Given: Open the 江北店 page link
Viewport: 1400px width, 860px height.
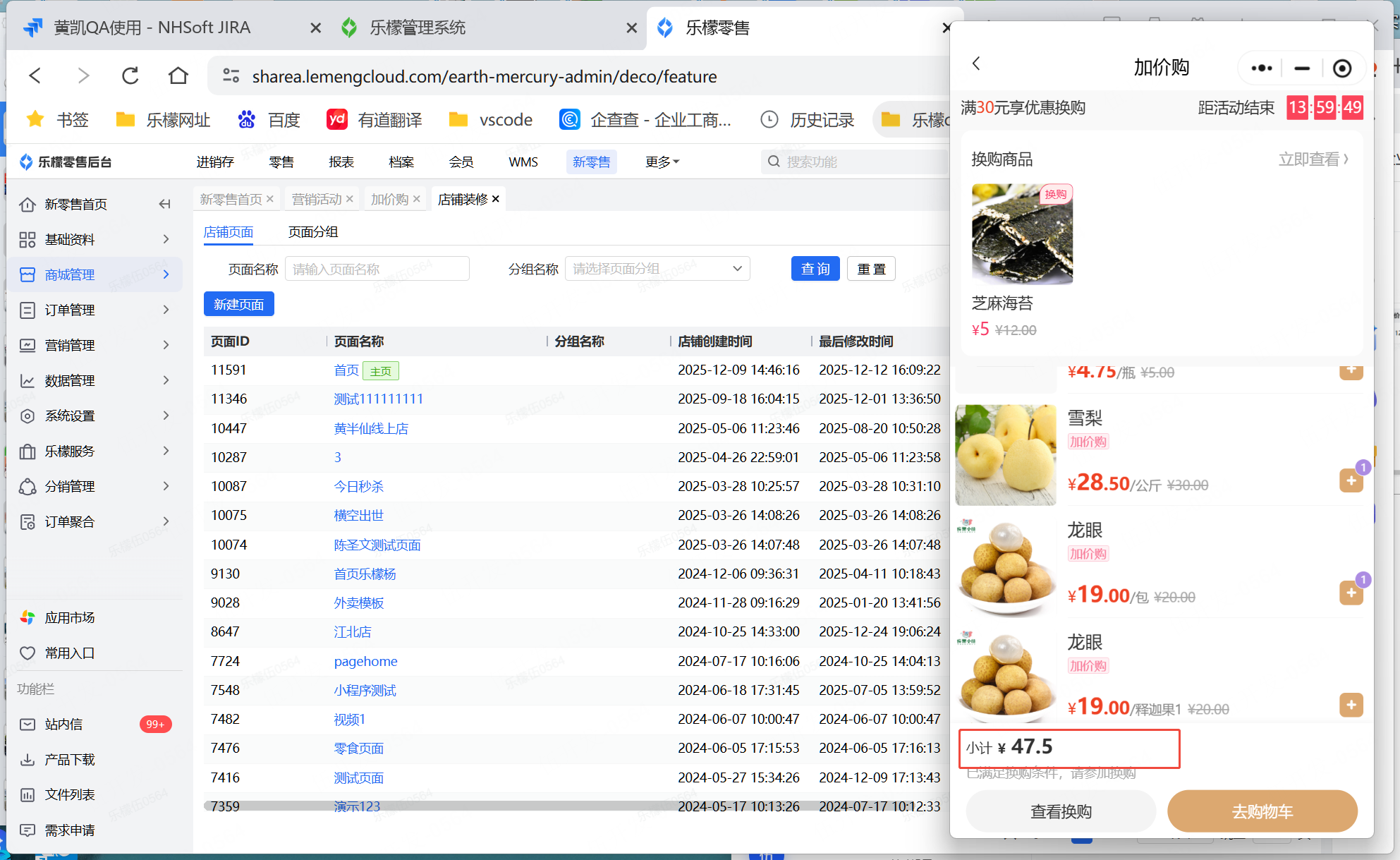Looking at the screenshot, I should pos(352,632).
